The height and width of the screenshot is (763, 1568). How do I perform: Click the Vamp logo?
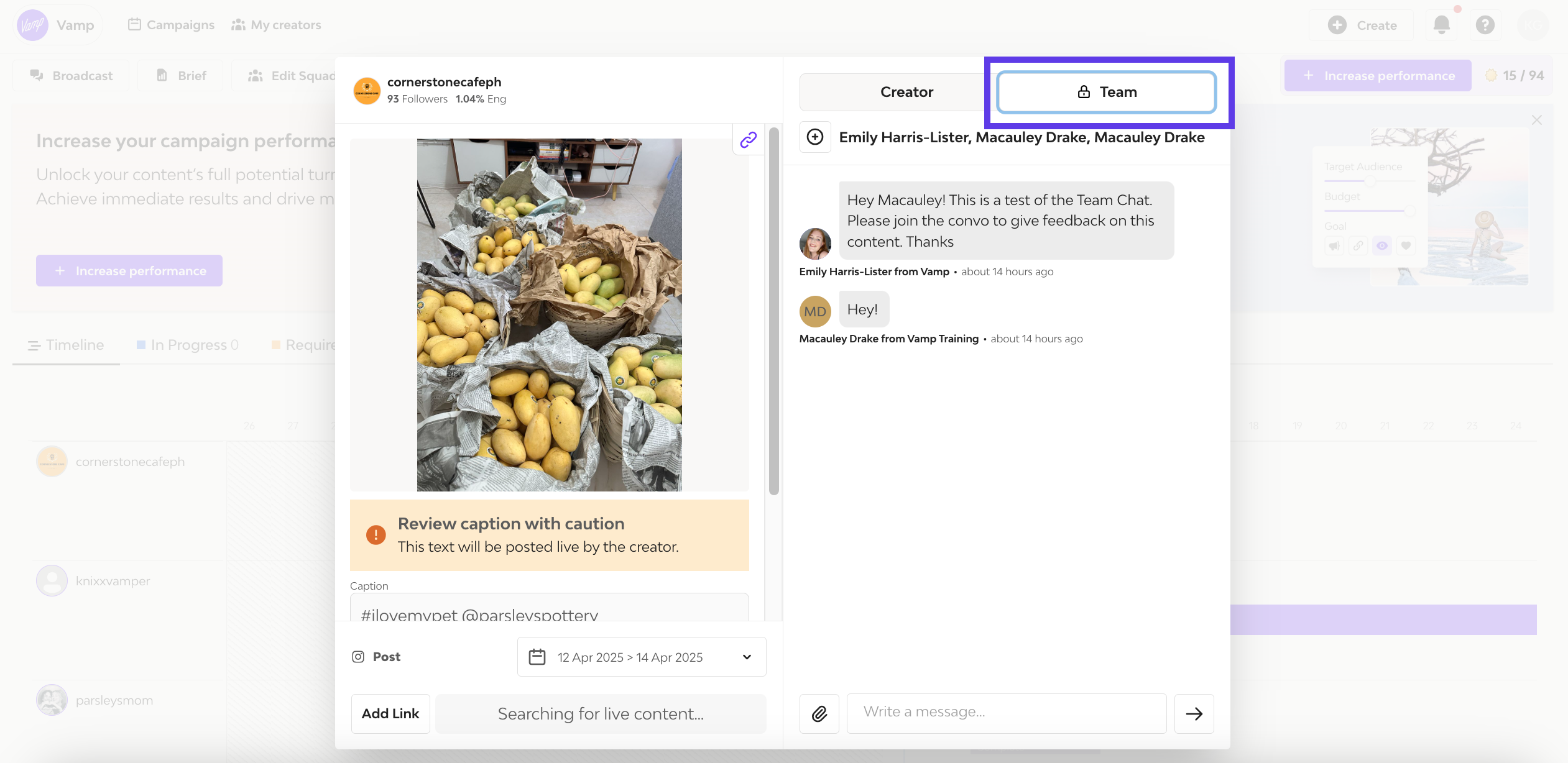pos(32,25)
